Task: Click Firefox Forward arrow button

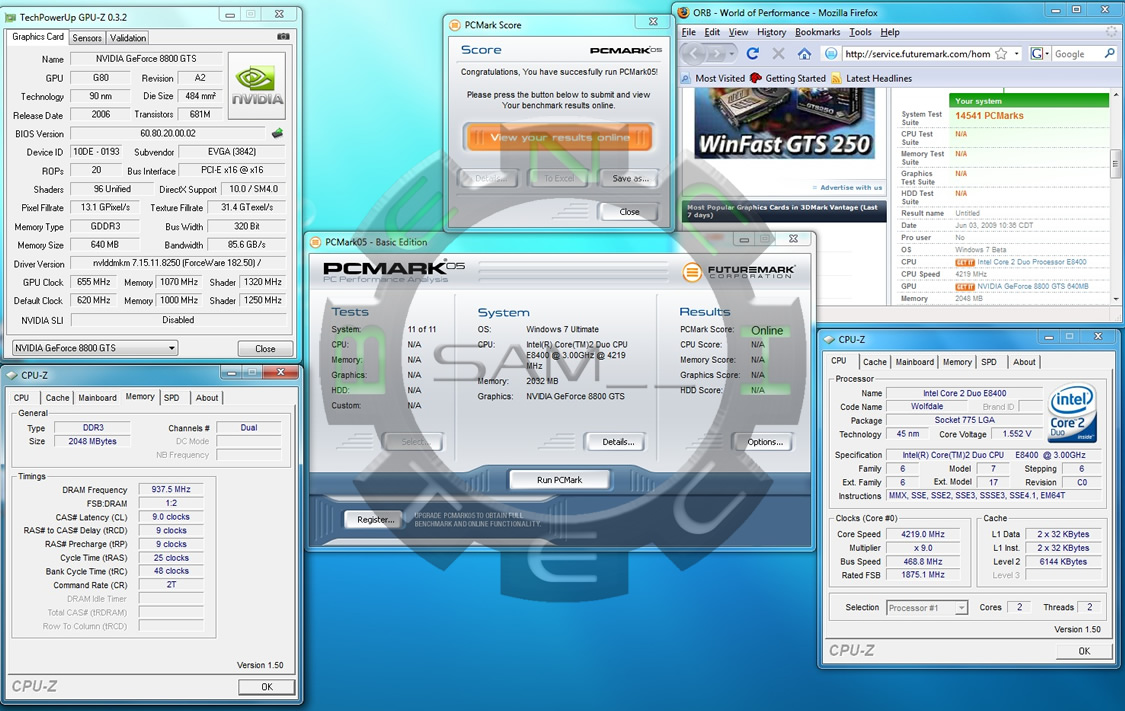Action: click(x=715, y=53)
